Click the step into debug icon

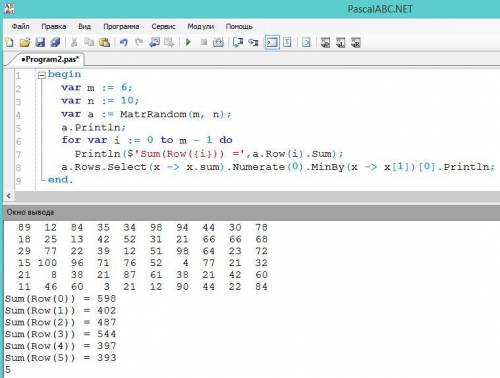(x=253, y=42)
